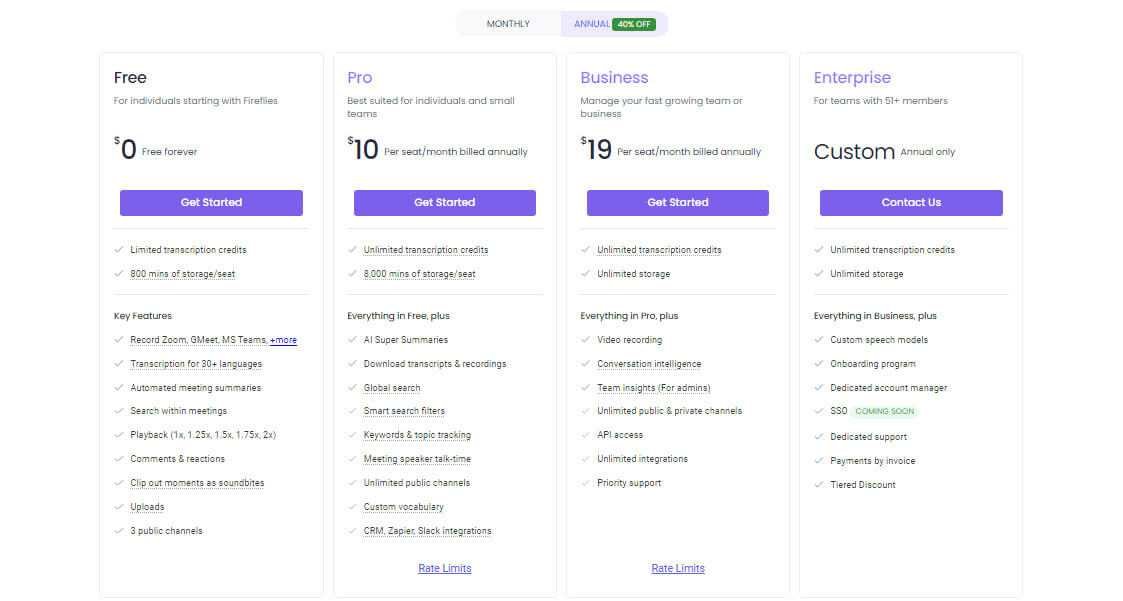Switch to Monthly billing
Viewport: 1123px width, 601px height.
tap(508, 24)
